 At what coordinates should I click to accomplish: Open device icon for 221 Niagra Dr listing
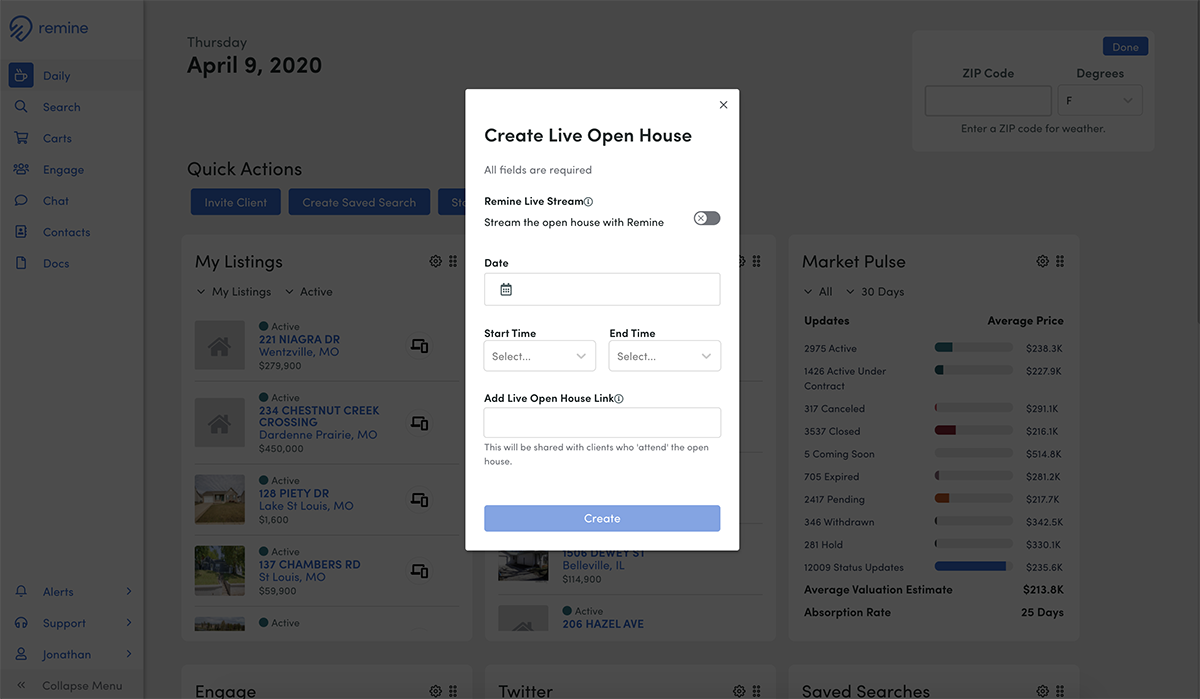pos(420,346)
